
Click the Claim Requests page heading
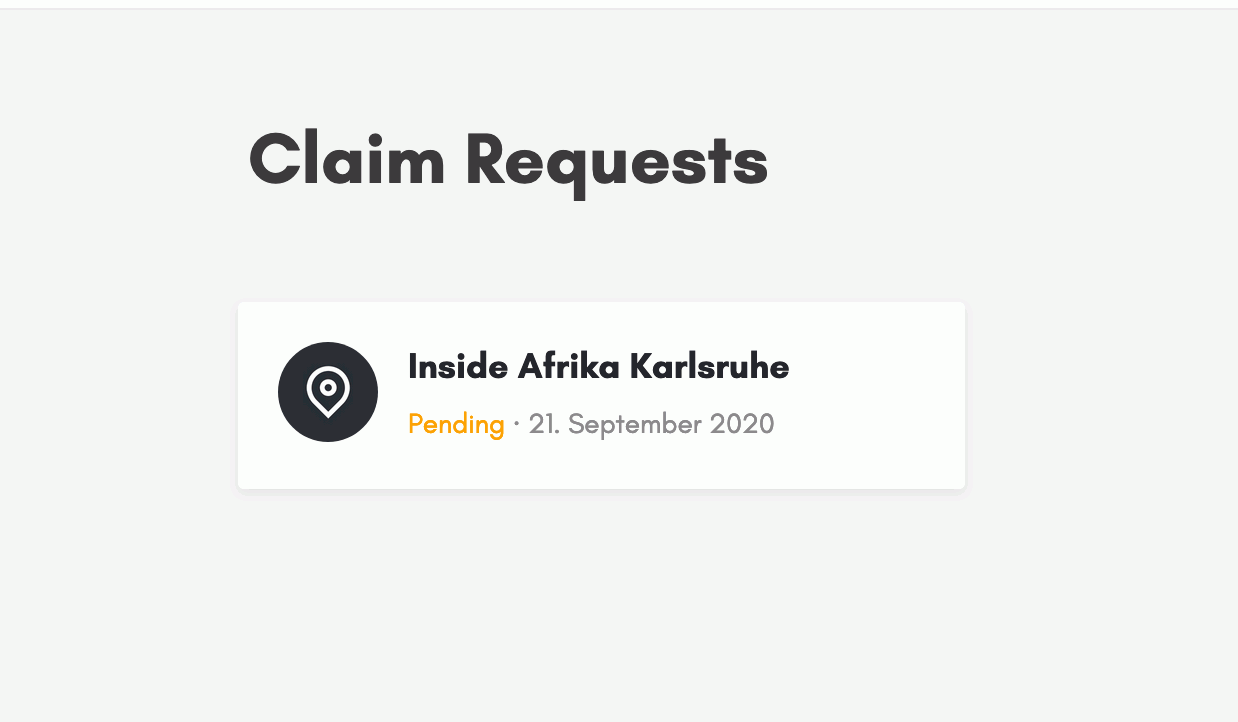tap(508, 160)
